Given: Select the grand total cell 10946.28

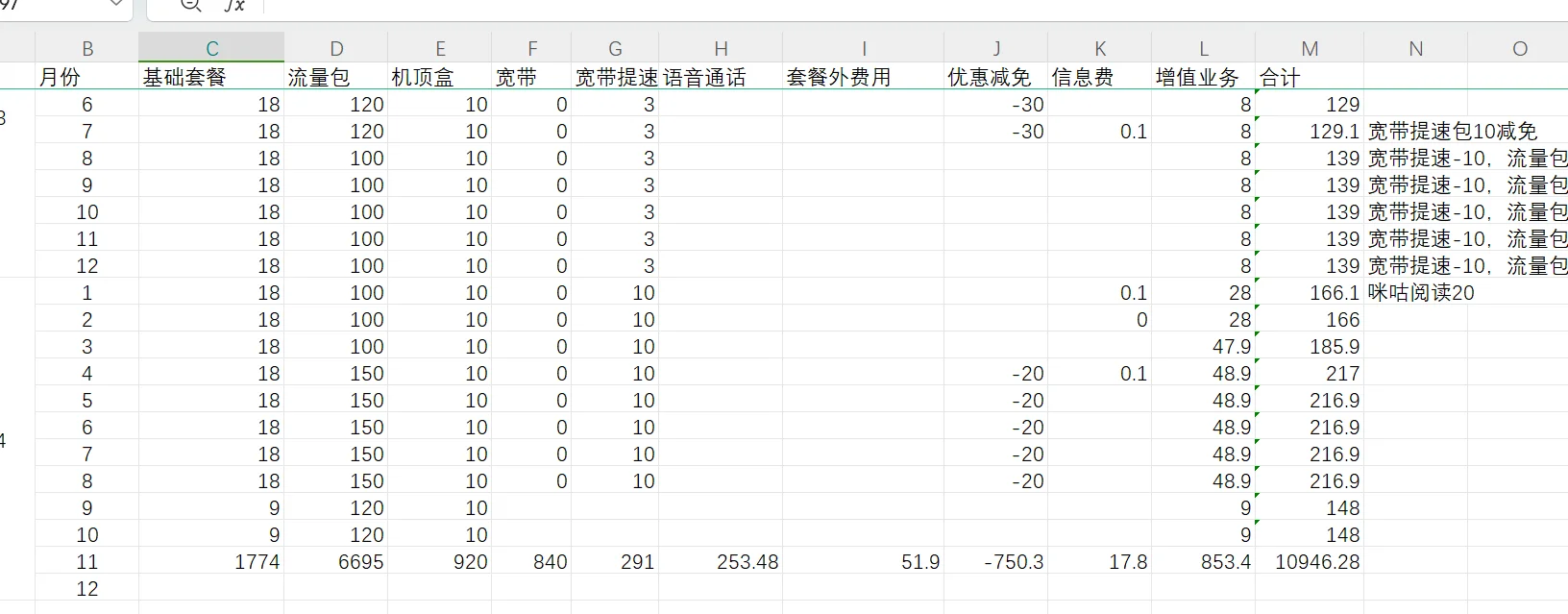Looking at the screenshot, I should [1310, 562].
